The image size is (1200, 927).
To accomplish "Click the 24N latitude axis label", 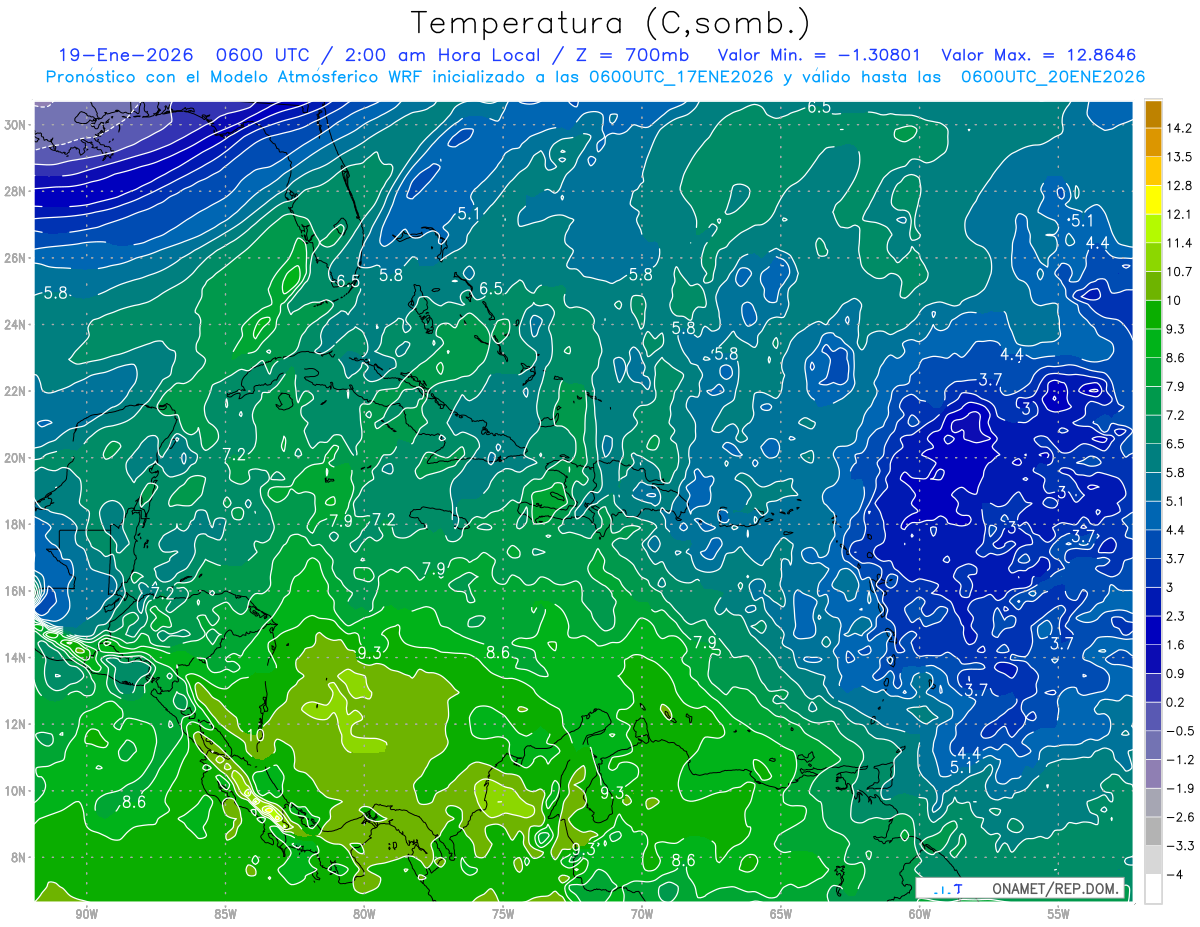I will (x=16, y=325).
